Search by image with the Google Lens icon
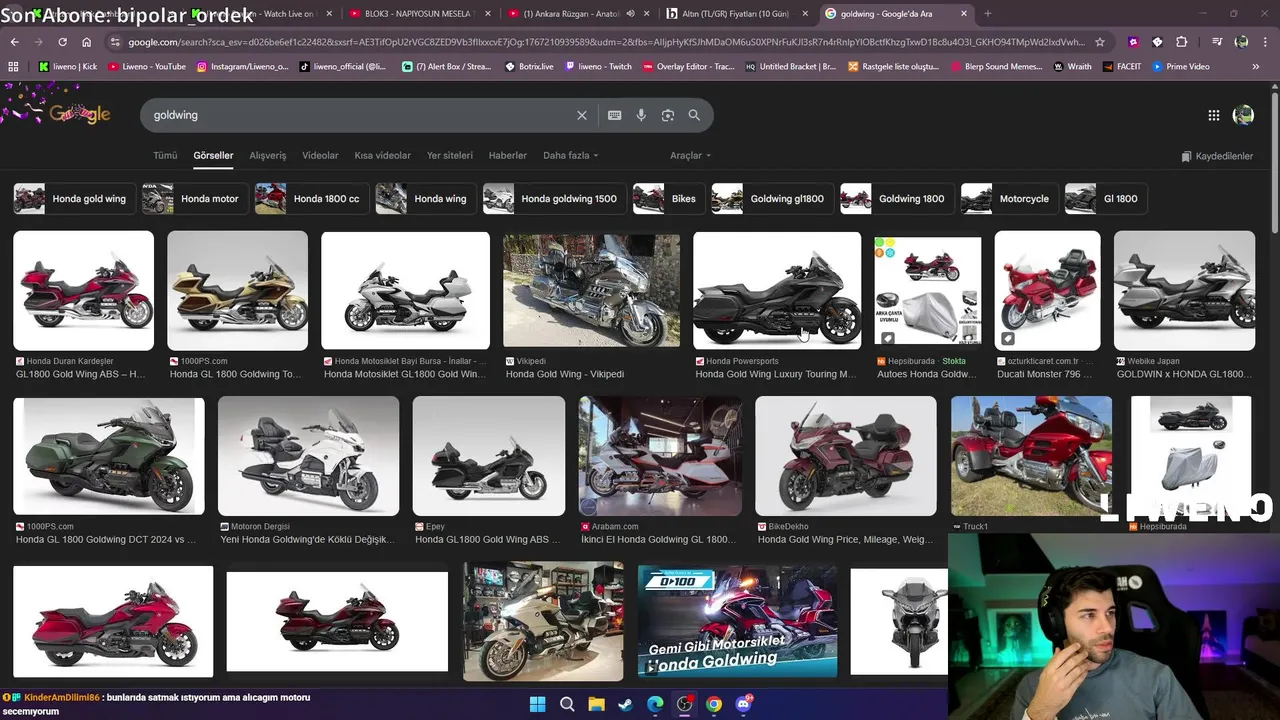The width and height of the screenshot is (1280, 720). (668, 115)
